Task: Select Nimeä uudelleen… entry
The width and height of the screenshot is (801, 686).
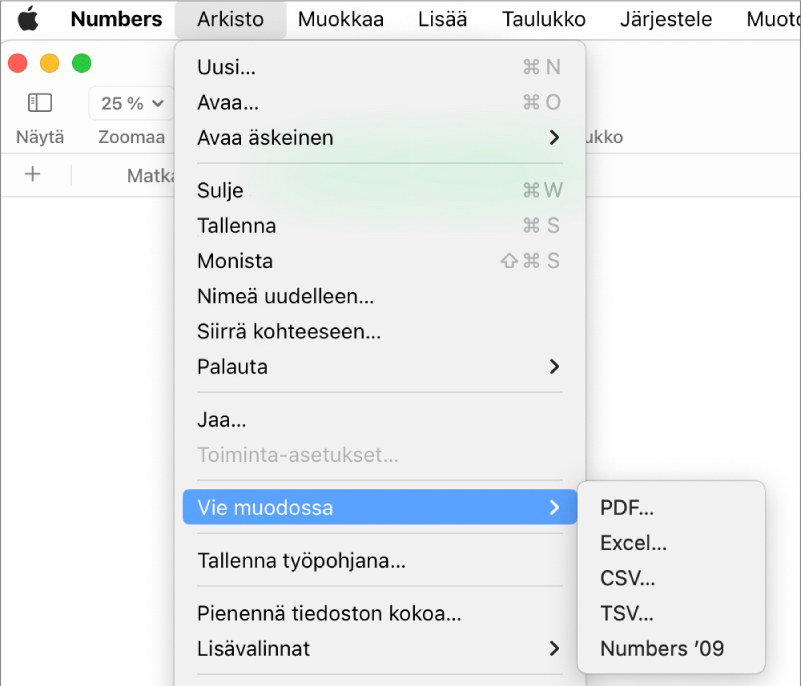Action: coord(380,296)
